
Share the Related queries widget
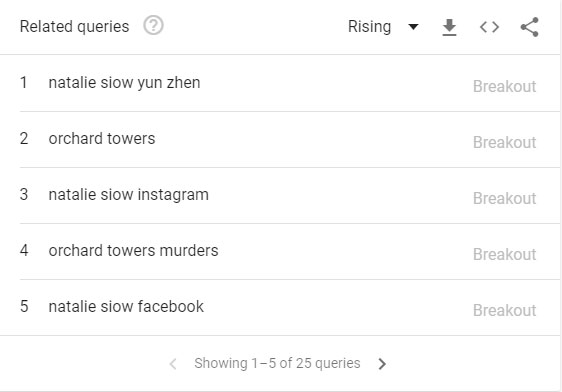tap(529, 27)
